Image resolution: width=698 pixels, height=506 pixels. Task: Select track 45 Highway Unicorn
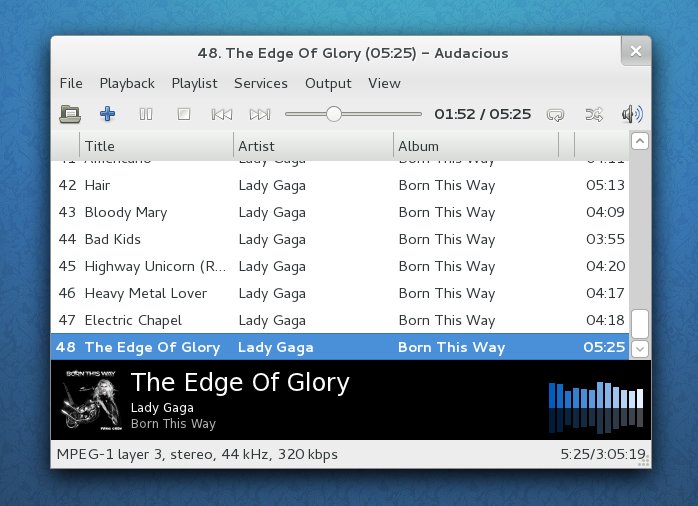pos(340,266)
